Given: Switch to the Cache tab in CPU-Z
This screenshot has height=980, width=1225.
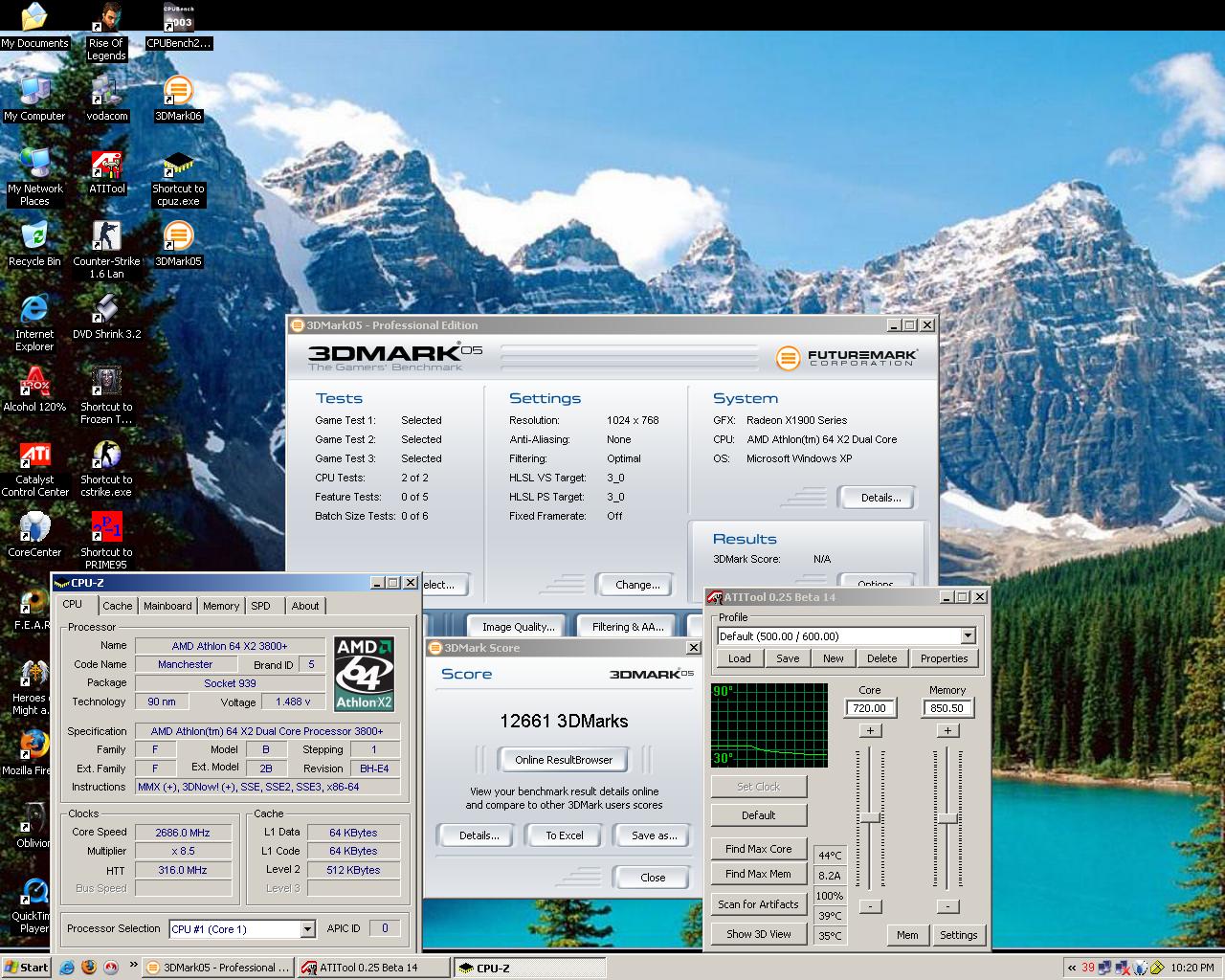Looking at the screenshot, I should click(x=118, y=606).
